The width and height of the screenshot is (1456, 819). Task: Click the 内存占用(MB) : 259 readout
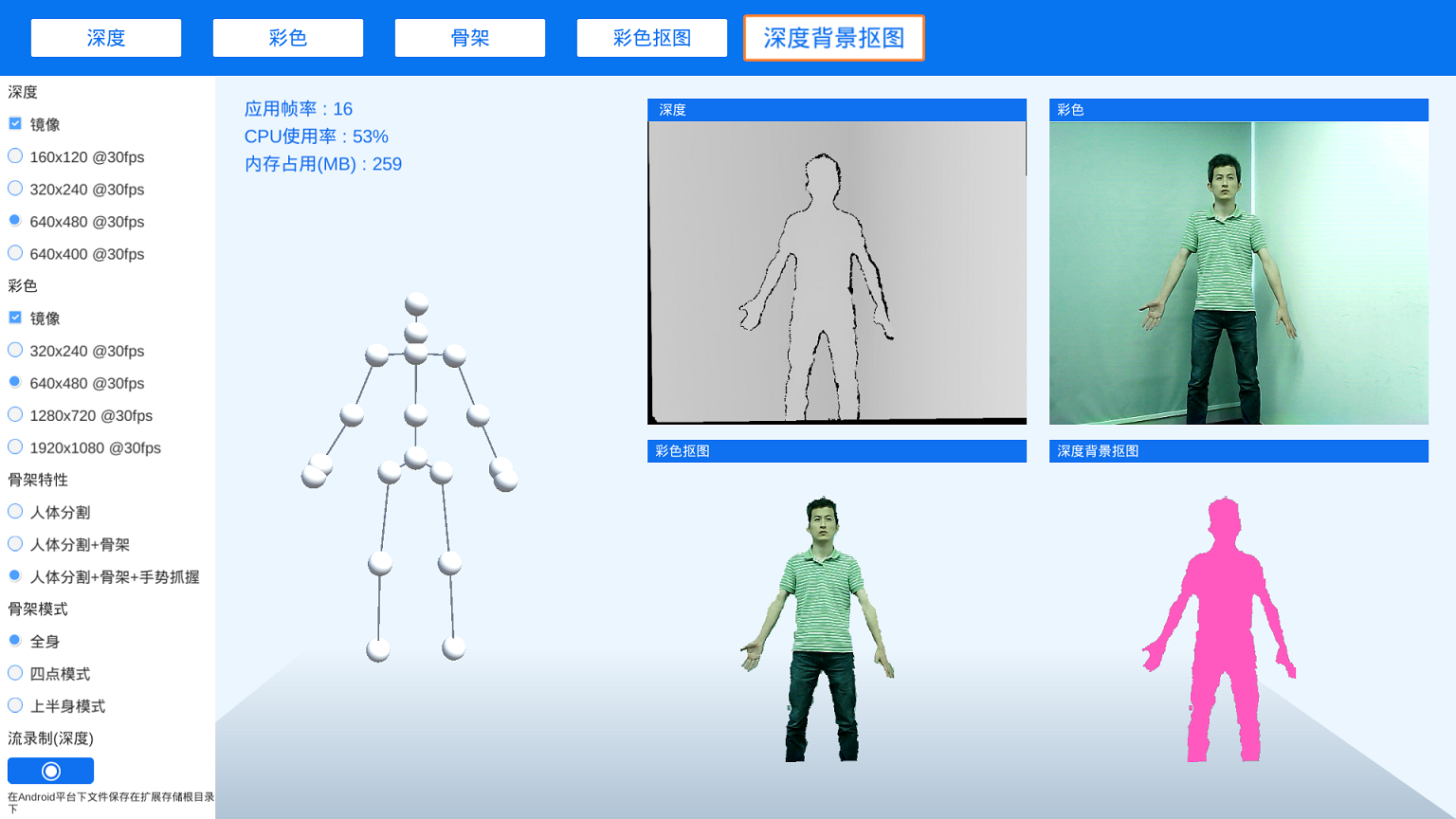[323, 164]
